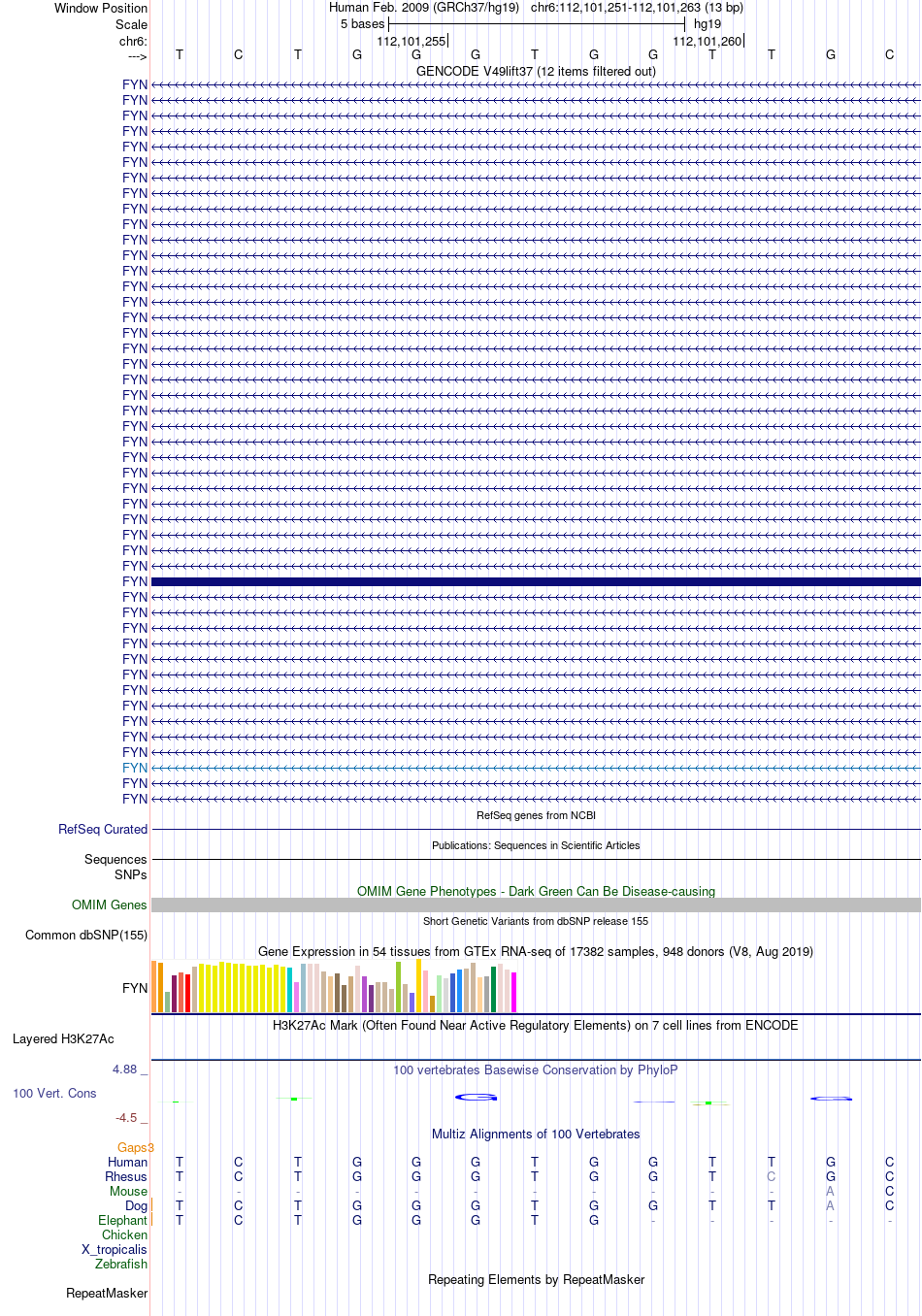The image size is (922, 1316).
Task: Select the 100 Vert. Cons track label
Action: tap(54, 1093)
